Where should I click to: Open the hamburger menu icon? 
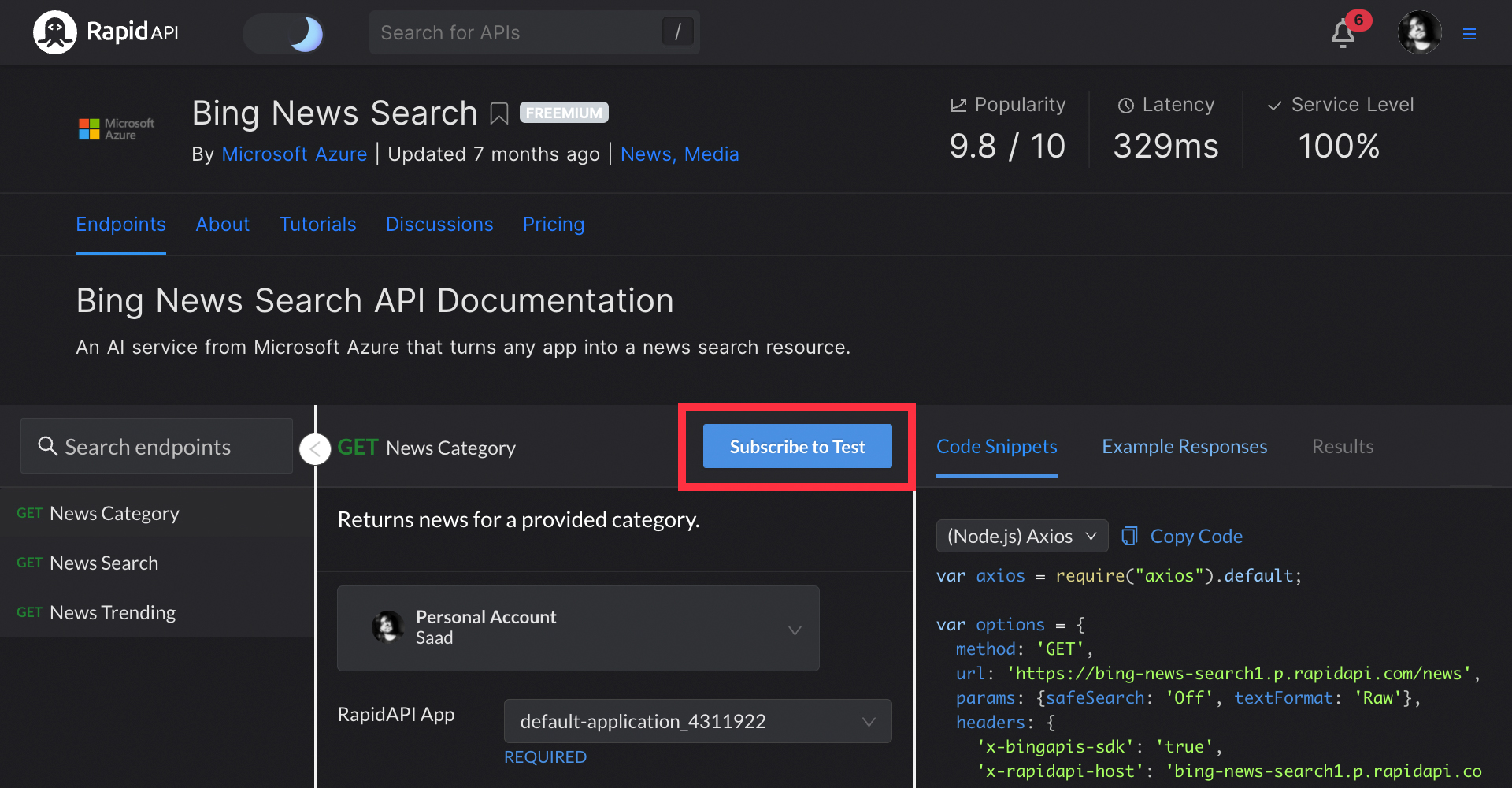point(1469,34)
